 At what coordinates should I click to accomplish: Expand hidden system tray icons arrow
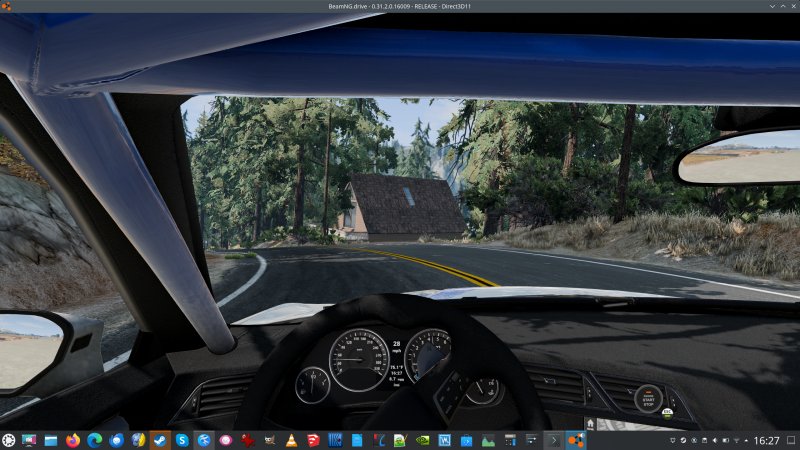pos(746,440)
